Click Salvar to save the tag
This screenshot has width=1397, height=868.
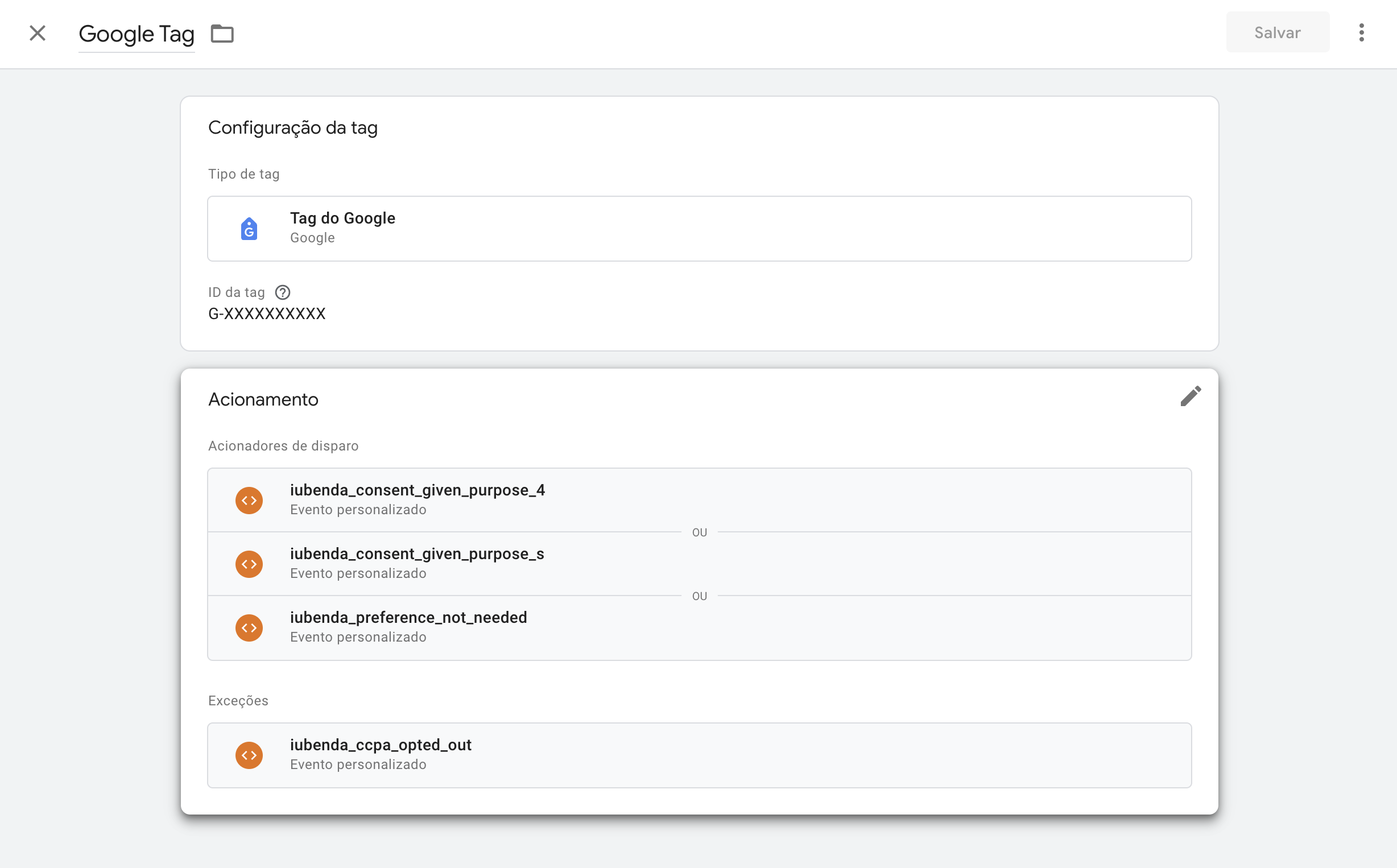(x=1277, y=32)
